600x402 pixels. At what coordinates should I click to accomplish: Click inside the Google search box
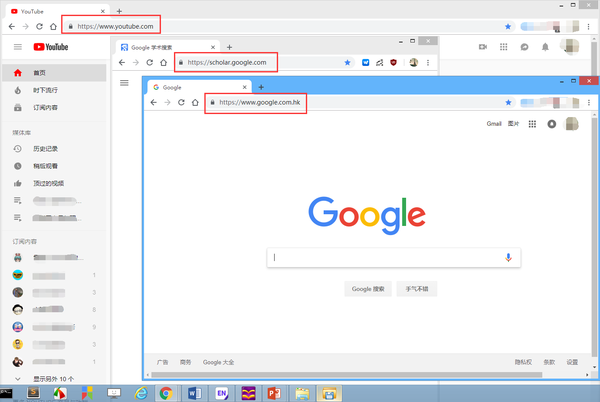coord(394,257)
